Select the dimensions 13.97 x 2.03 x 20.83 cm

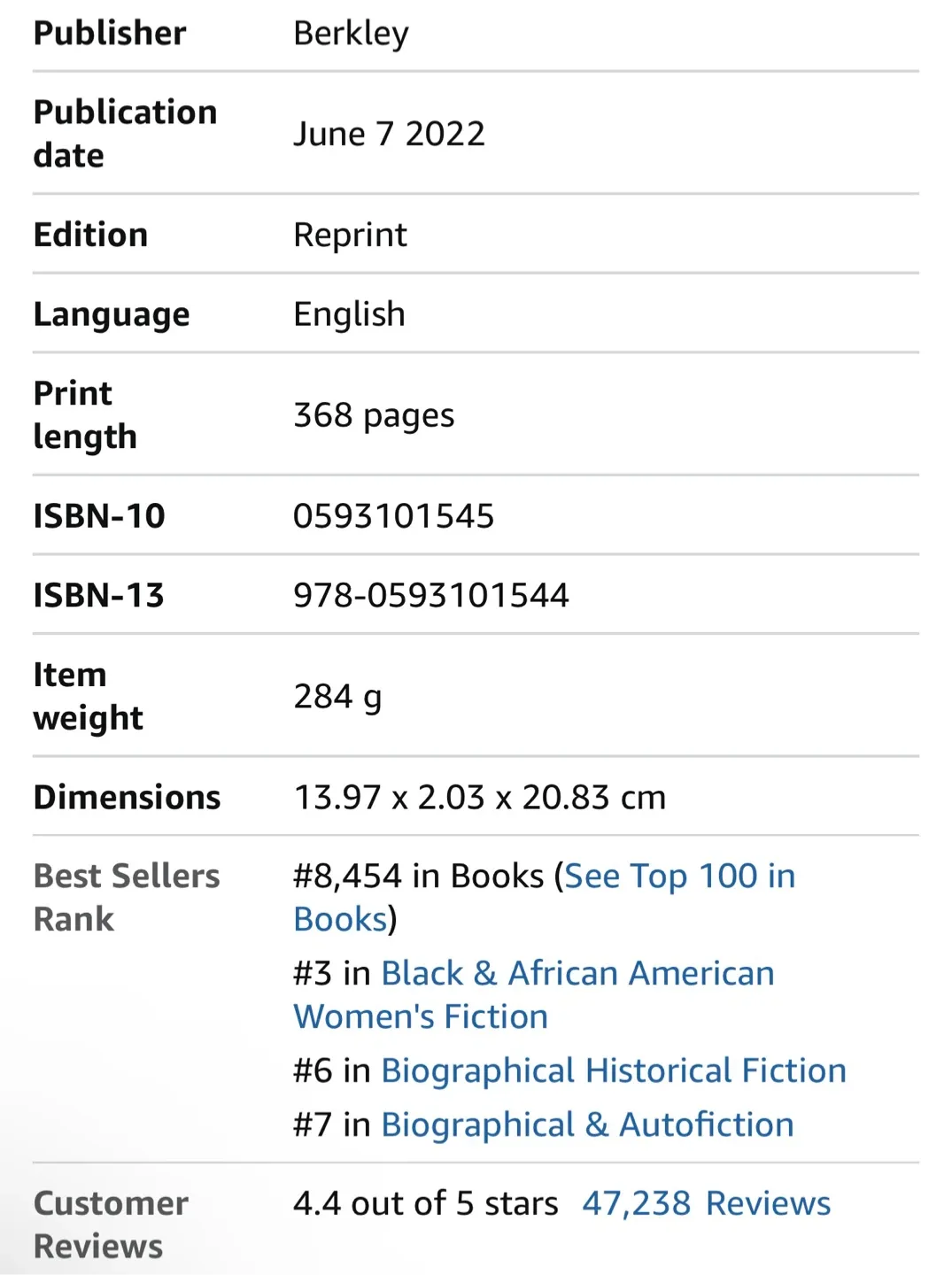(x=480, y=797)
